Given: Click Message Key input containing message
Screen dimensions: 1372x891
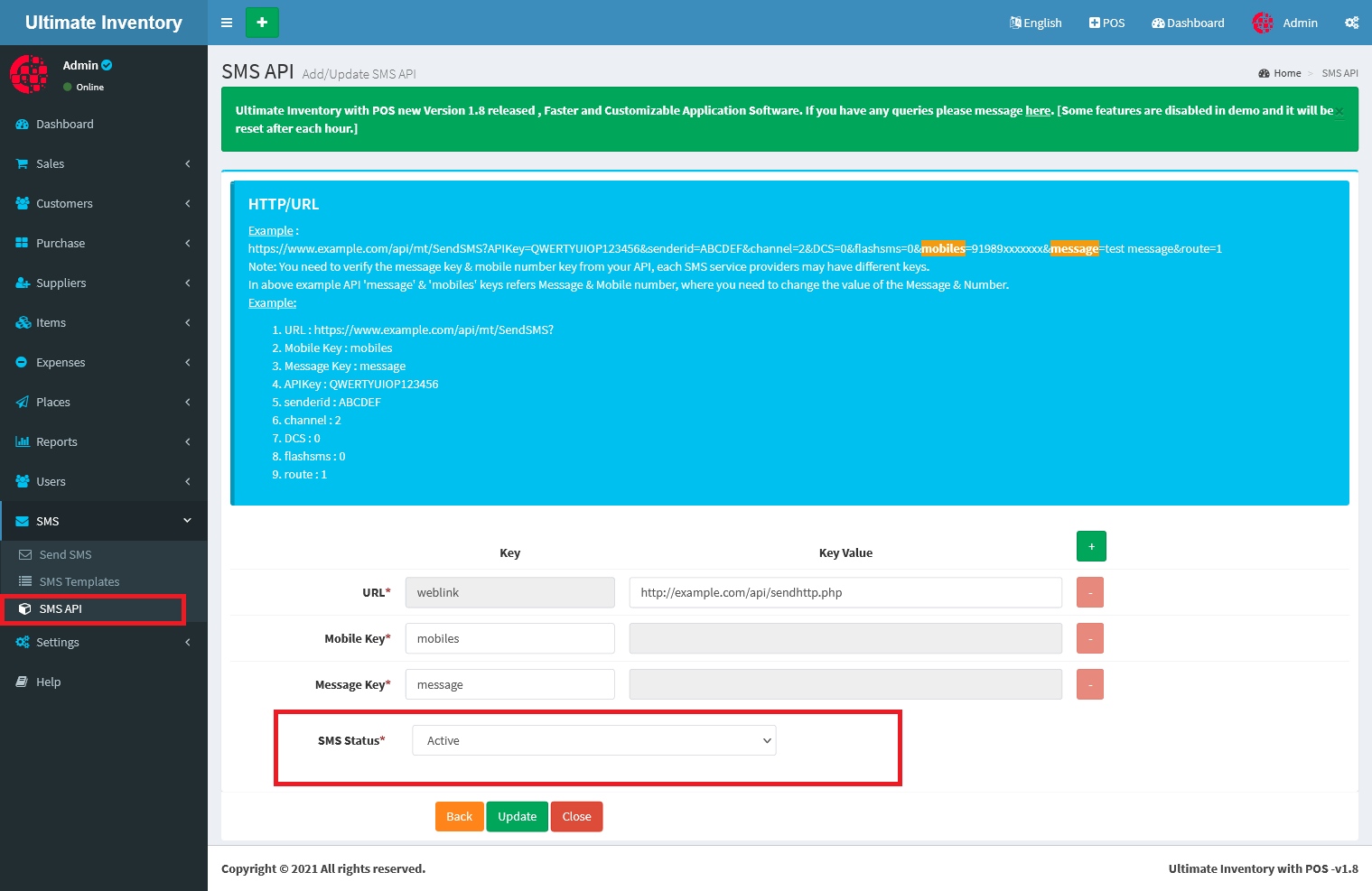Looking at the screenshot, I should click(x=510, y=685).
